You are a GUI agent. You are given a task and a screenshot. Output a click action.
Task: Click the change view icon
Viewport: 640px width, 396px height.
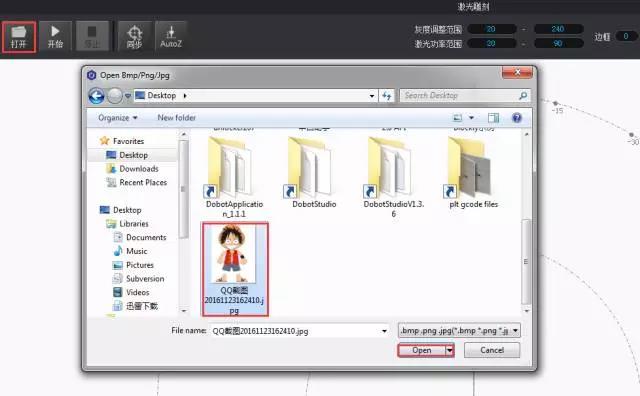458,118
